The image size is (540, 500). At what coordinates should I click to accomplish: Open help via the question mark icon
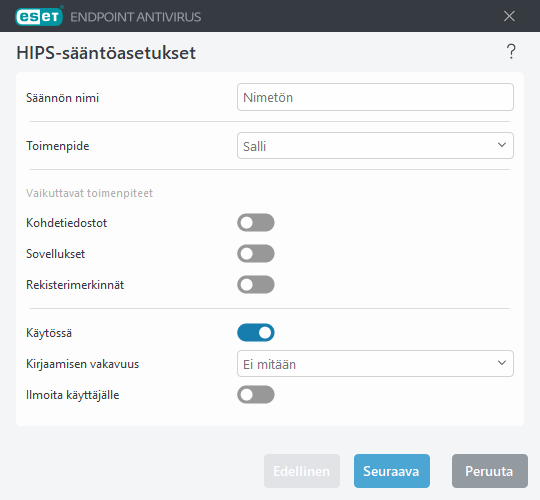point(511,52)
